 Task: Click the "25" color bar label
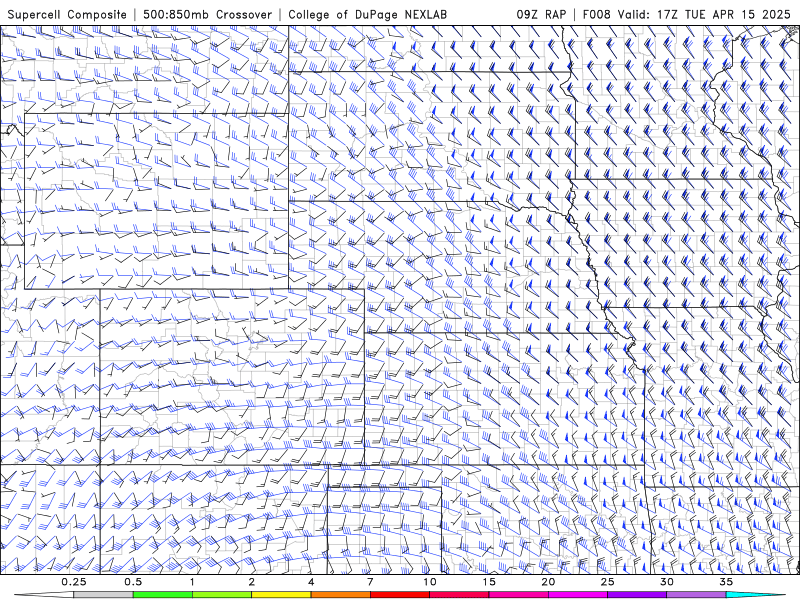608,582
